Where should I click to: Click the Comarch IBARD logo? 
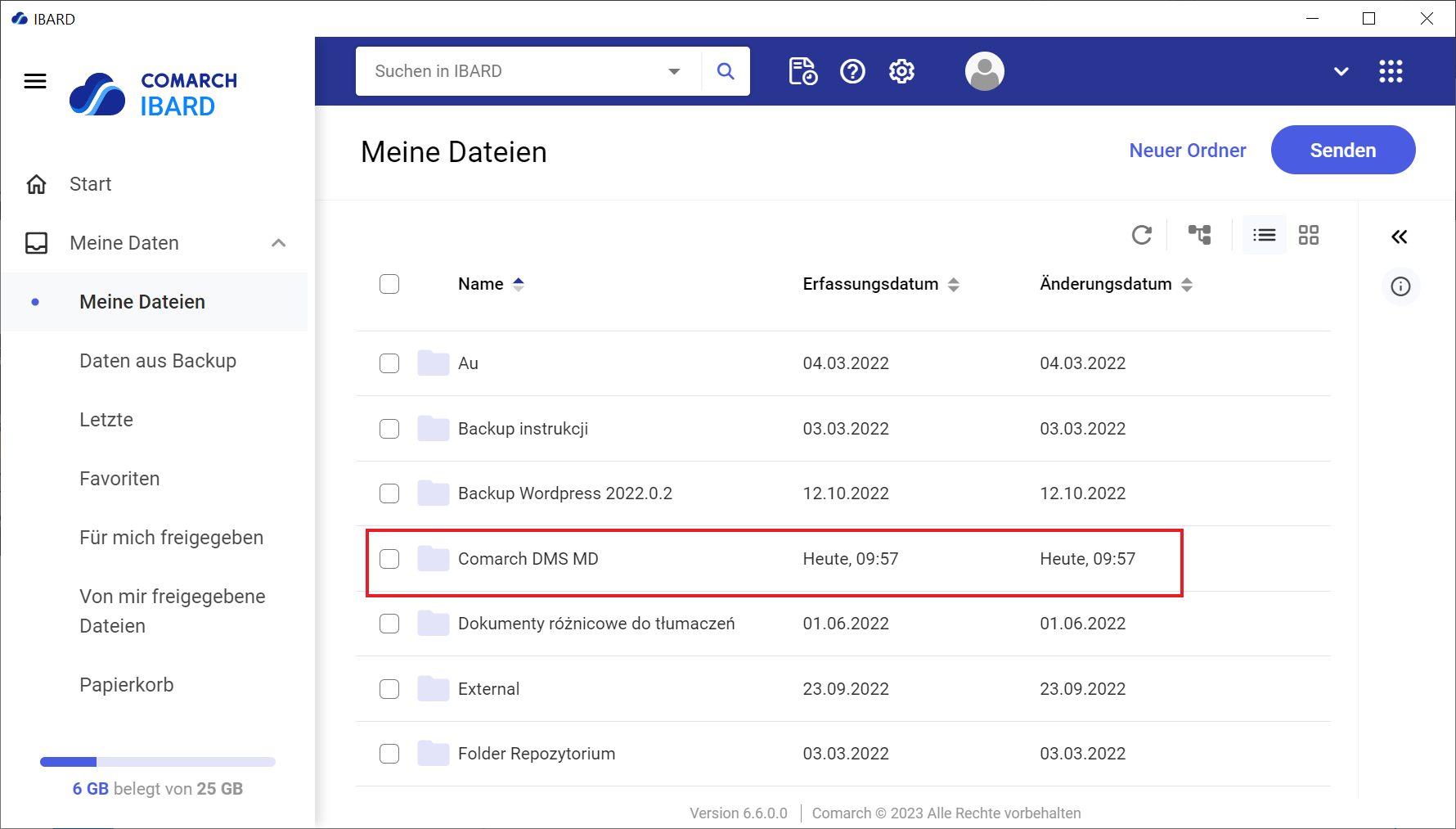click(154, 94)
